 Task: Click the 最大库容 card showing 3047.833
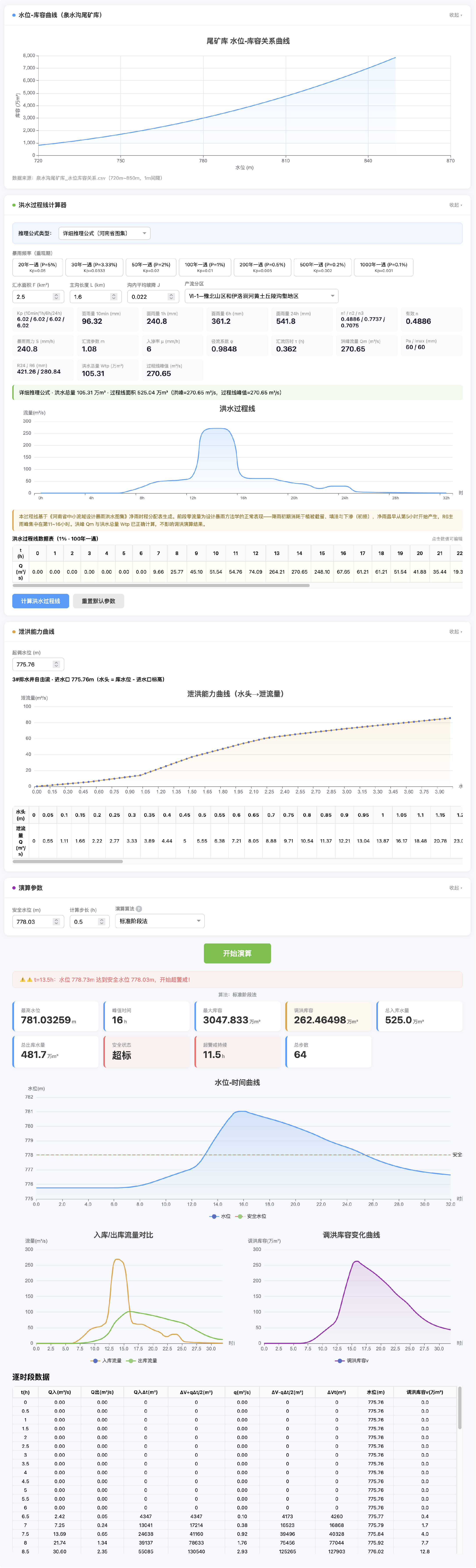coord(237,1017)
